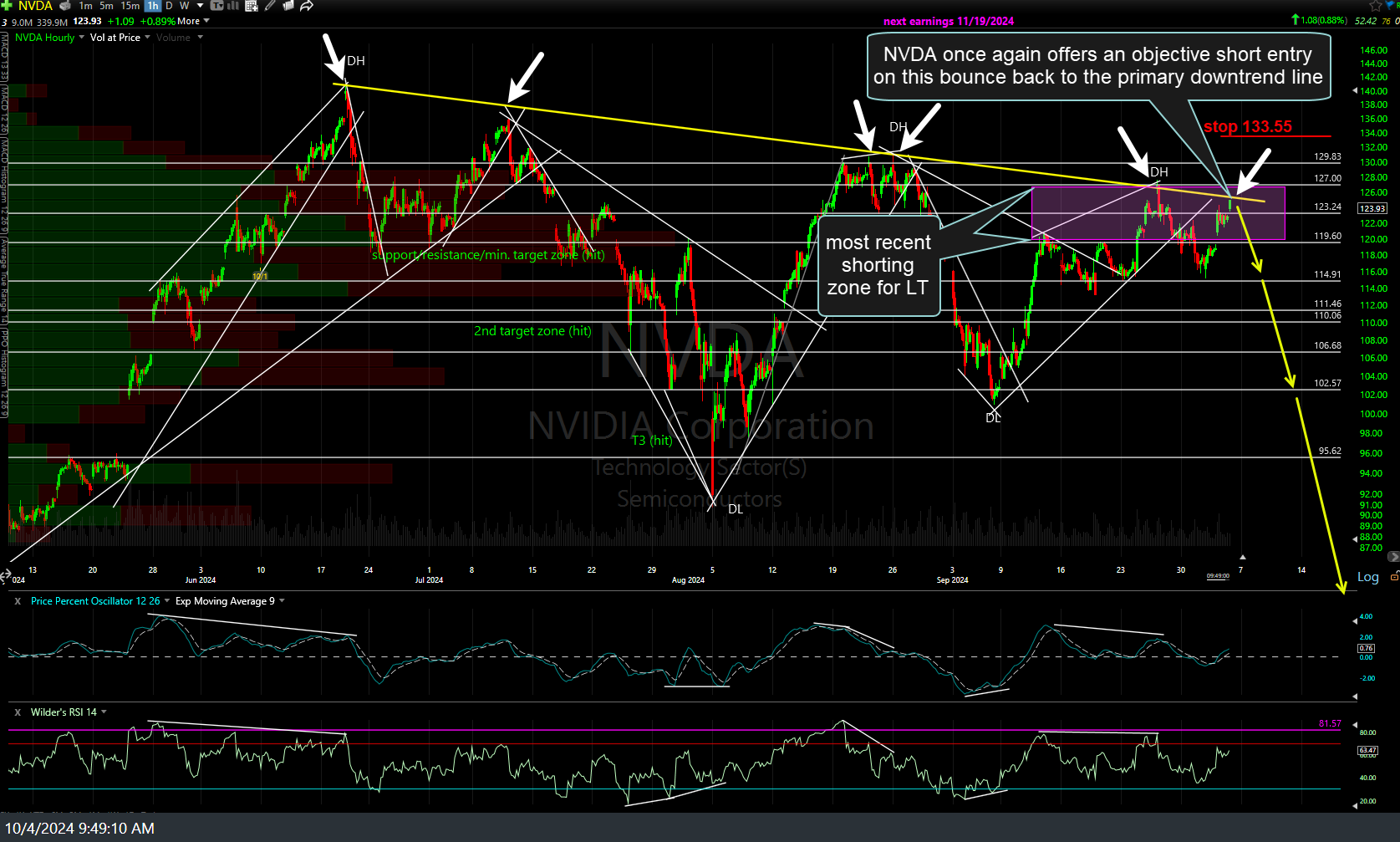Click the copy pages icon
This screenshot has width=1400, height=842.
[x=288, y=6]
